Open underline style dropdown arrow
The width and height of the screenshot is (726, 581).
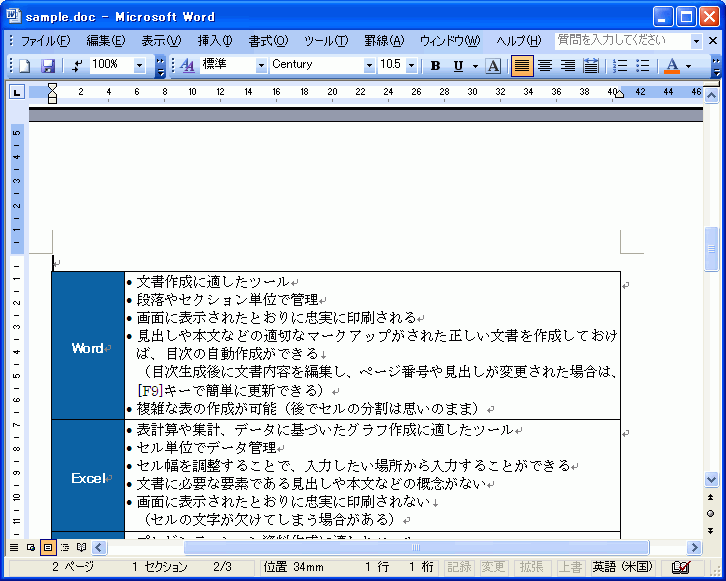point(475,66)
